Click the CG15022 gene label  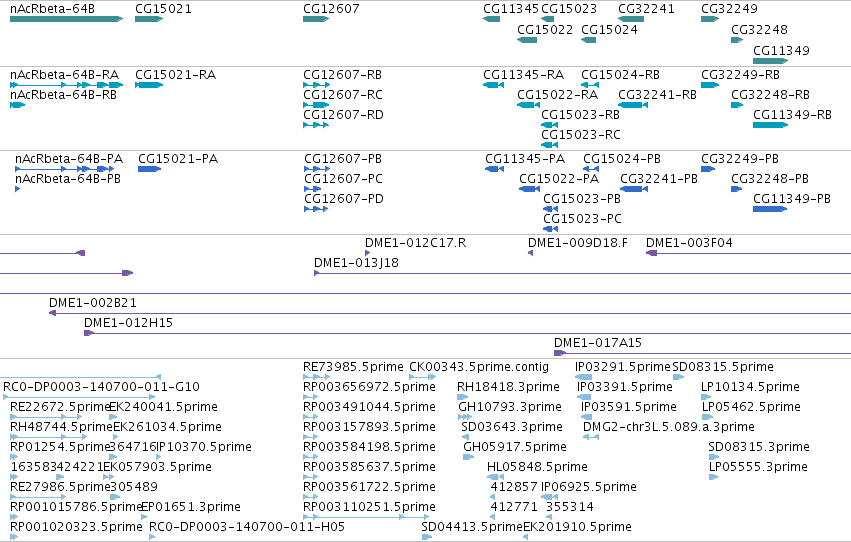pyautogui.click(x=545, y=29)
